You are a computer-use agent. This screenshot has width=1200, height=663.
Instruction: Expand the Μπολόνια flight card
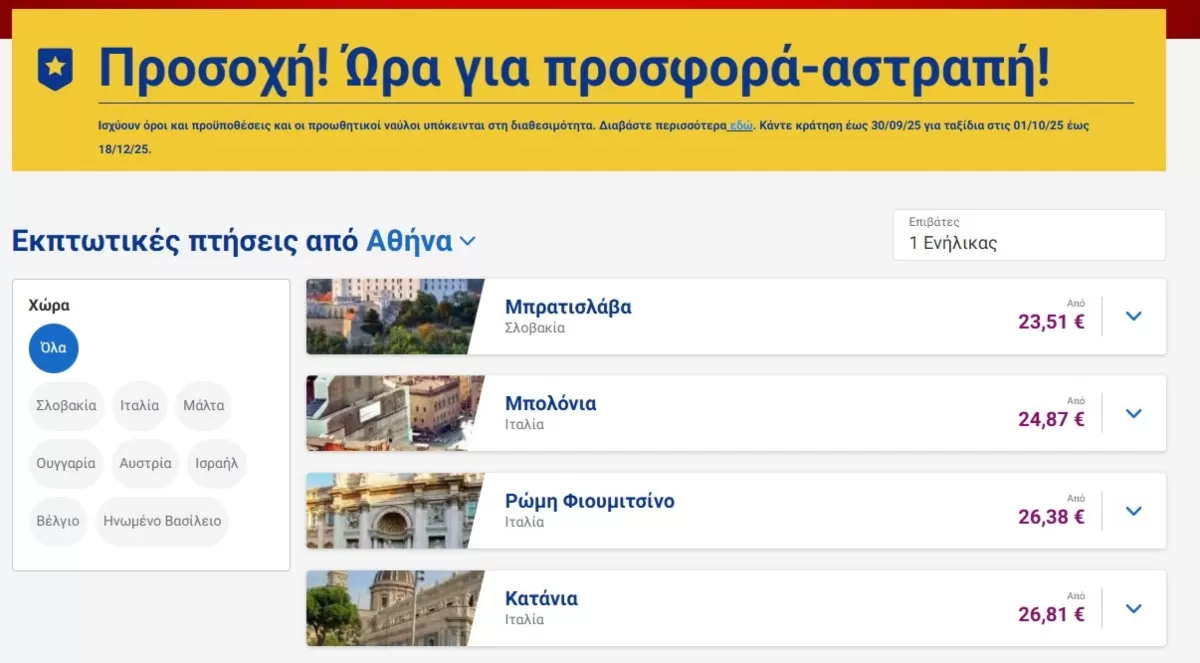(x=1133, y=413)
